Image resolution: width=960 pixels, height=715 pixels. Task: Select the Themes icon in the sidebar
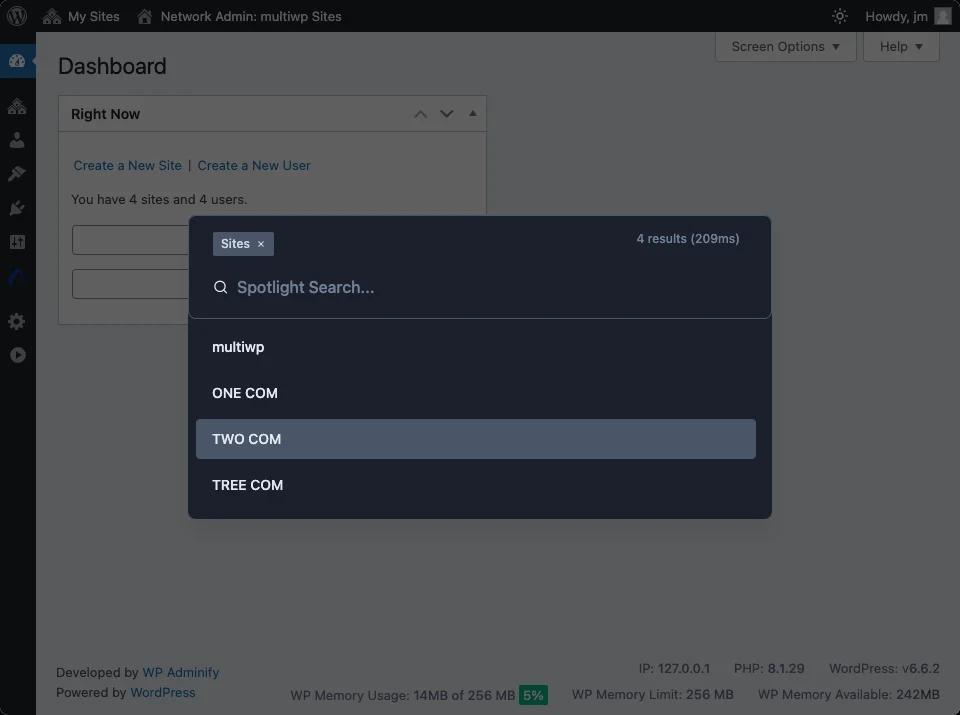tap(17, 172)
